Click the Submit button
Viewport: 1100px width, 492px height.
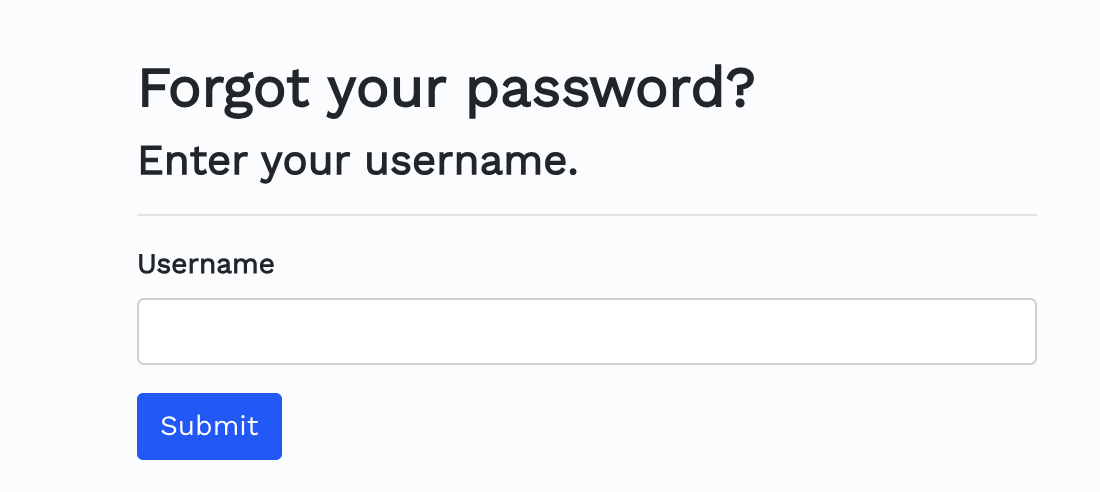tap(209, 426)
